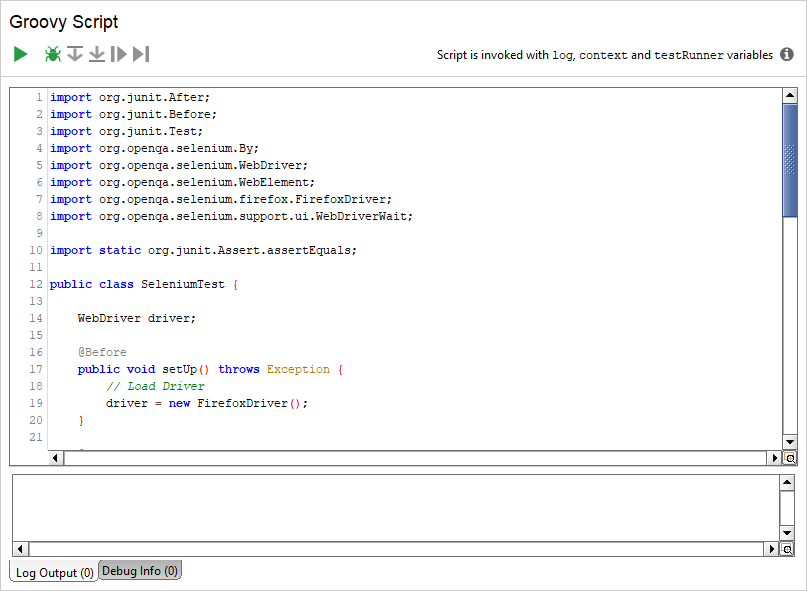Toggle a breakpoint on line 17
The width and height of the screenshot is (807, 591).
pyautogui.click(x=35, y=369)
